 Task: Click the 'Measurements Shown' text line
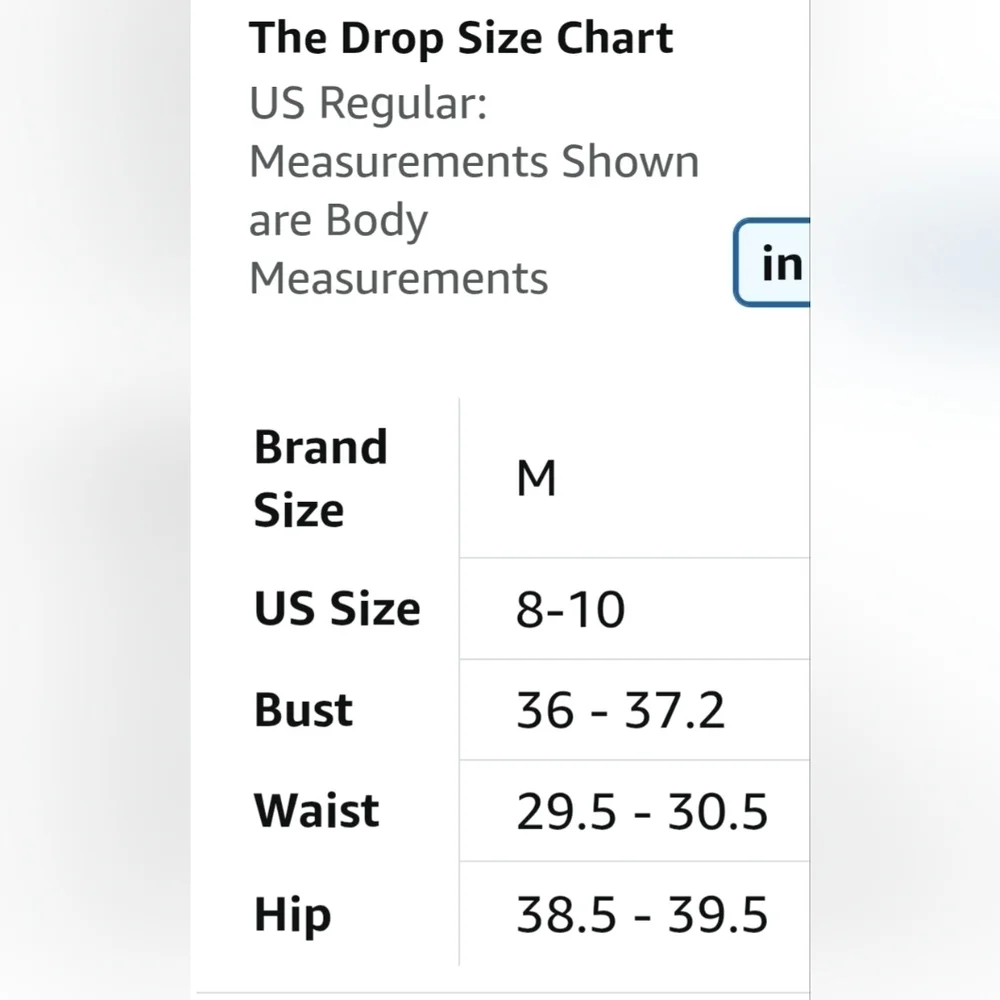(473, 161)
